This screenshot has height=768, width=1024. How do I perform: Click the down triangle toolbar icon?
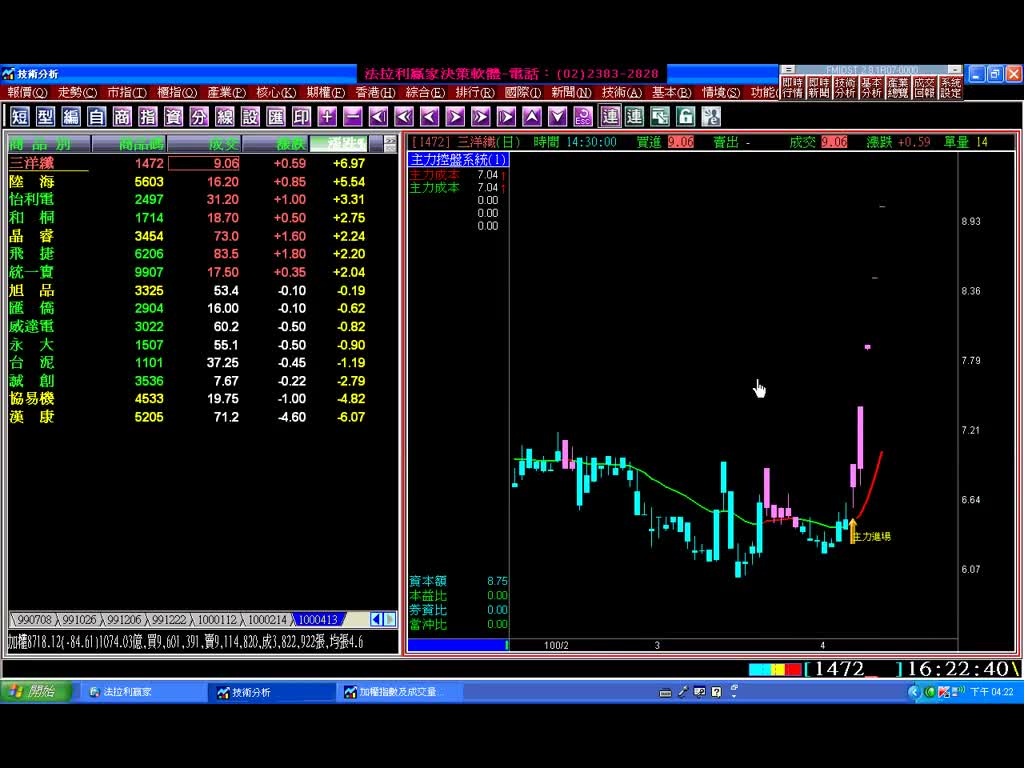(x=557, y=117)
